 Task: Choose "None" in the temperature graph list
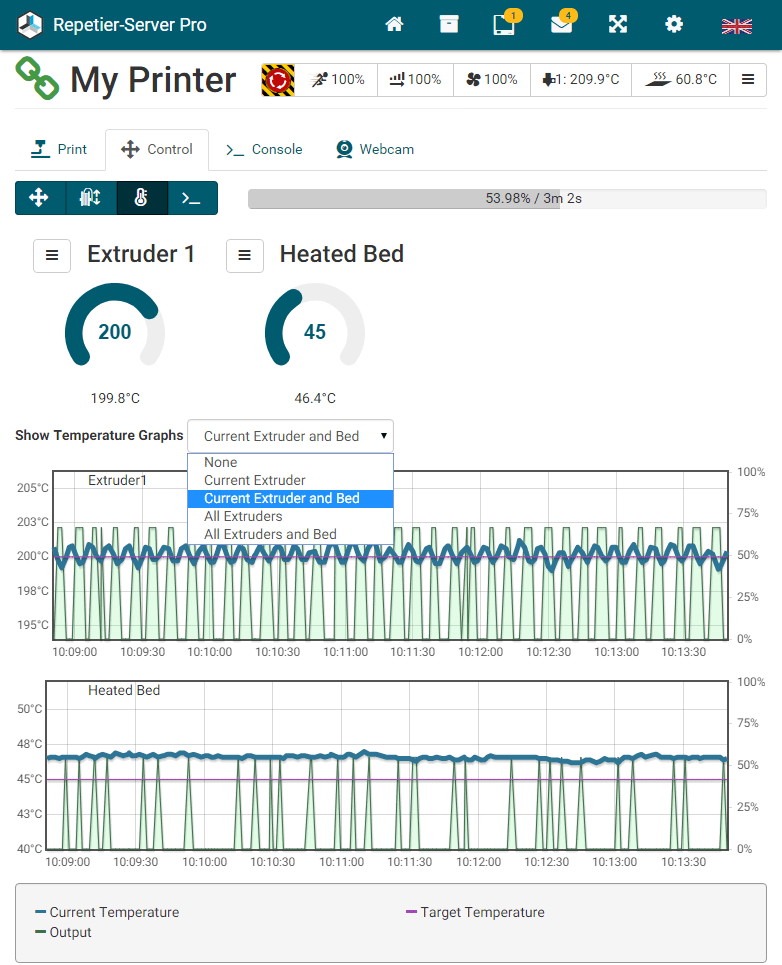(x=221, y=462)
